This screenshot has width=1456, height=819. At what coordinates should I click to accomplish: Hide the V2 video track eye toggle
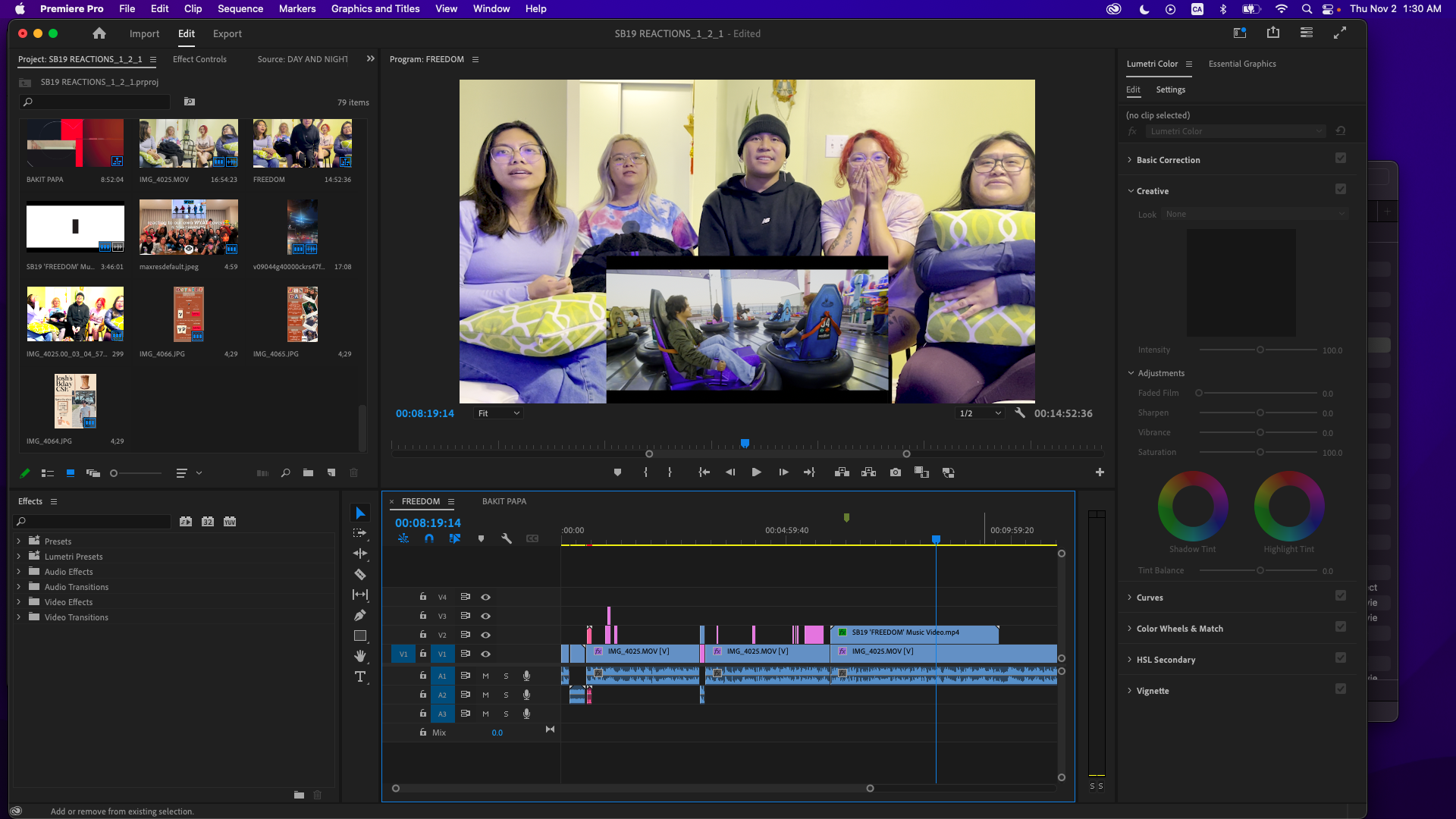pyautogui.click(x=485, y=635)
